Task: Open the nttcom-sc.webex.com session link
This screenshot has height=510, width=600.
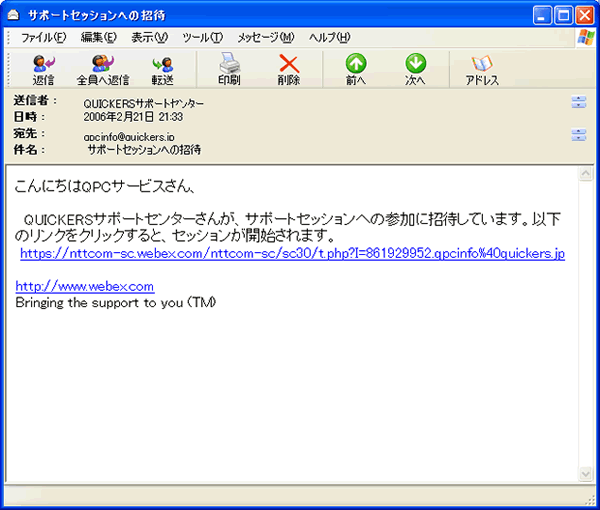Action: [292, 253]
